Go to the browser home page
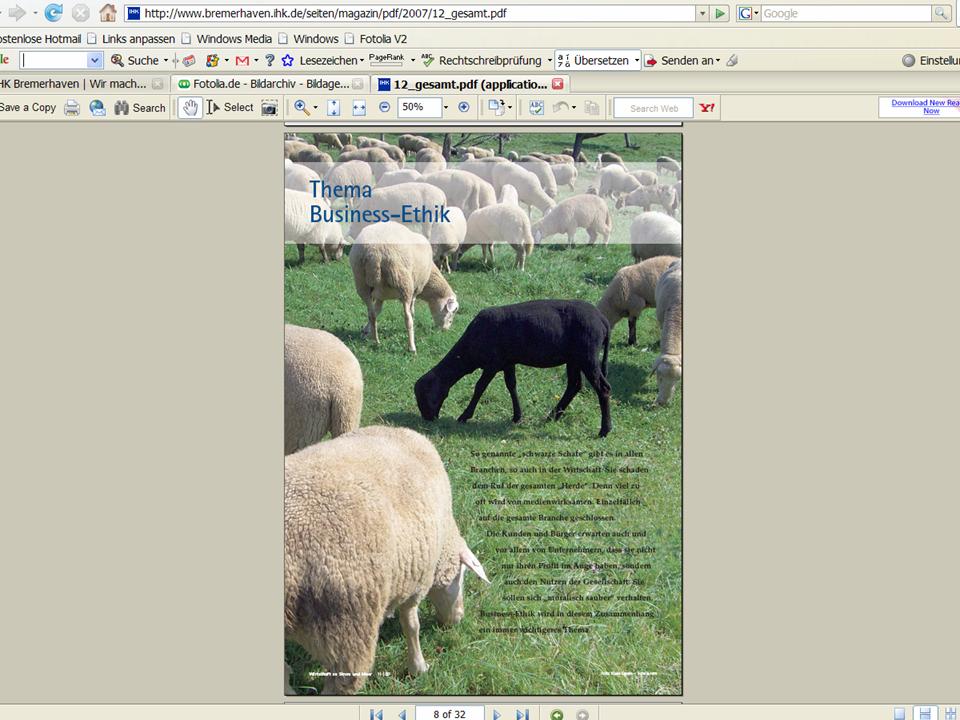This screenshot has width=960, height=720. pyautogui.click(x=107, y=13)
